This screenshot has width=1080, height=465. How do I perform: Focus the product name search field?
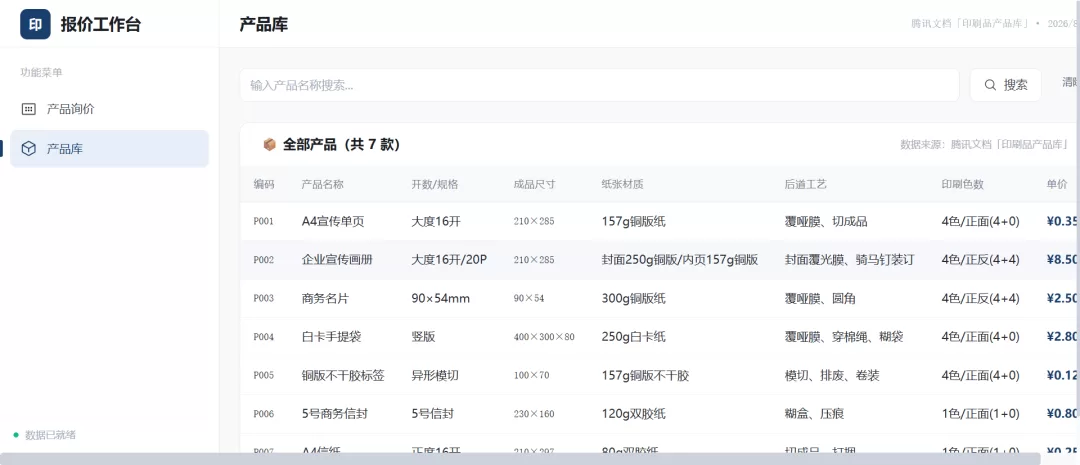pyautogui.click(x=599, y=85)
